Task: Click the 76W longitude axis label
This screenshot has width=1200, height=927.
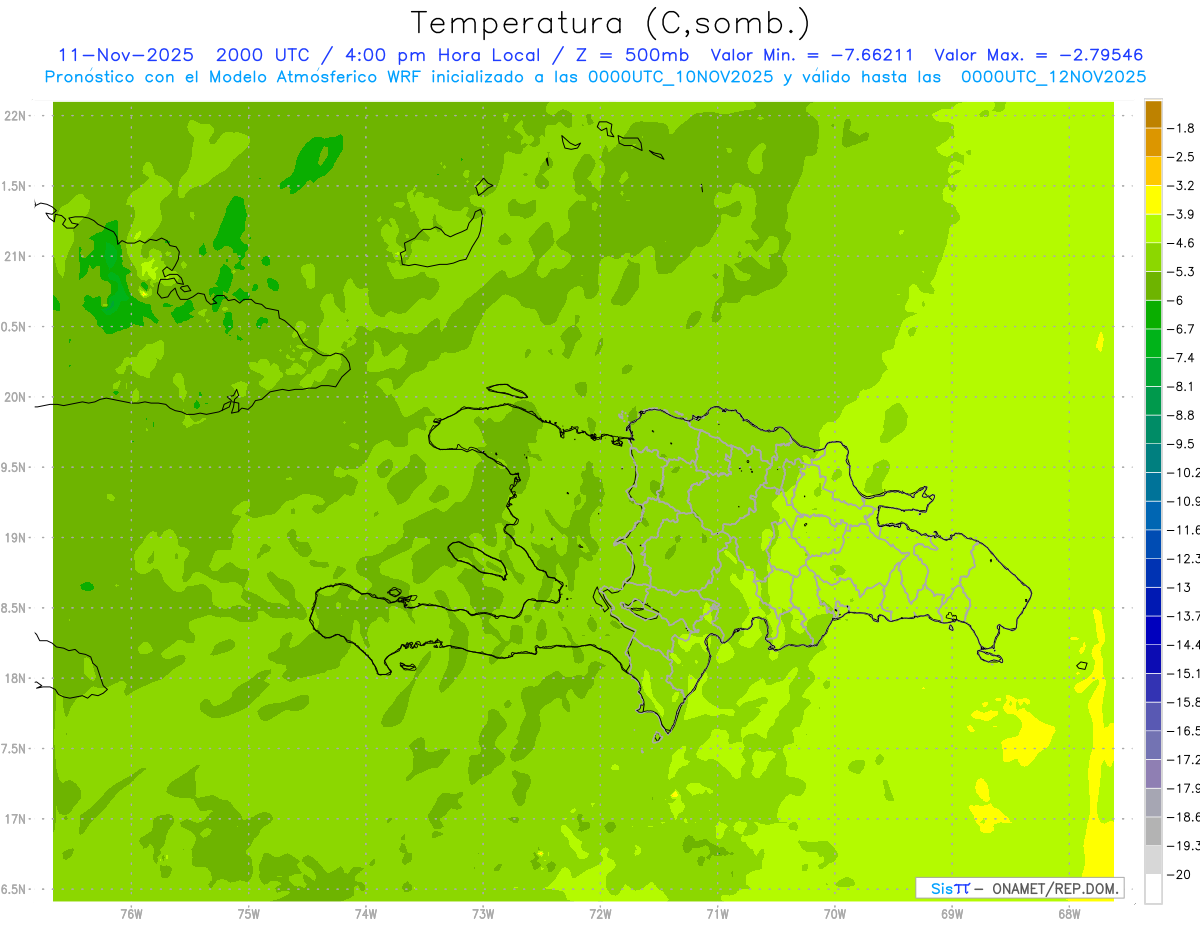Action: 131,914
